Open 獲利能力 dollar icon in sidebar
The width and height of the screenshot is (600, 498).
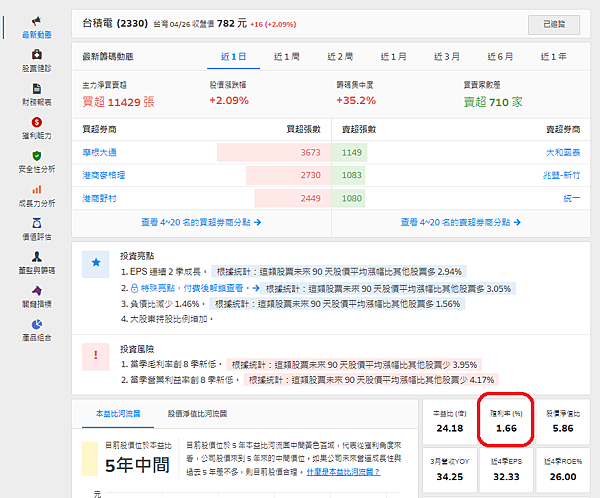[37, 122]
